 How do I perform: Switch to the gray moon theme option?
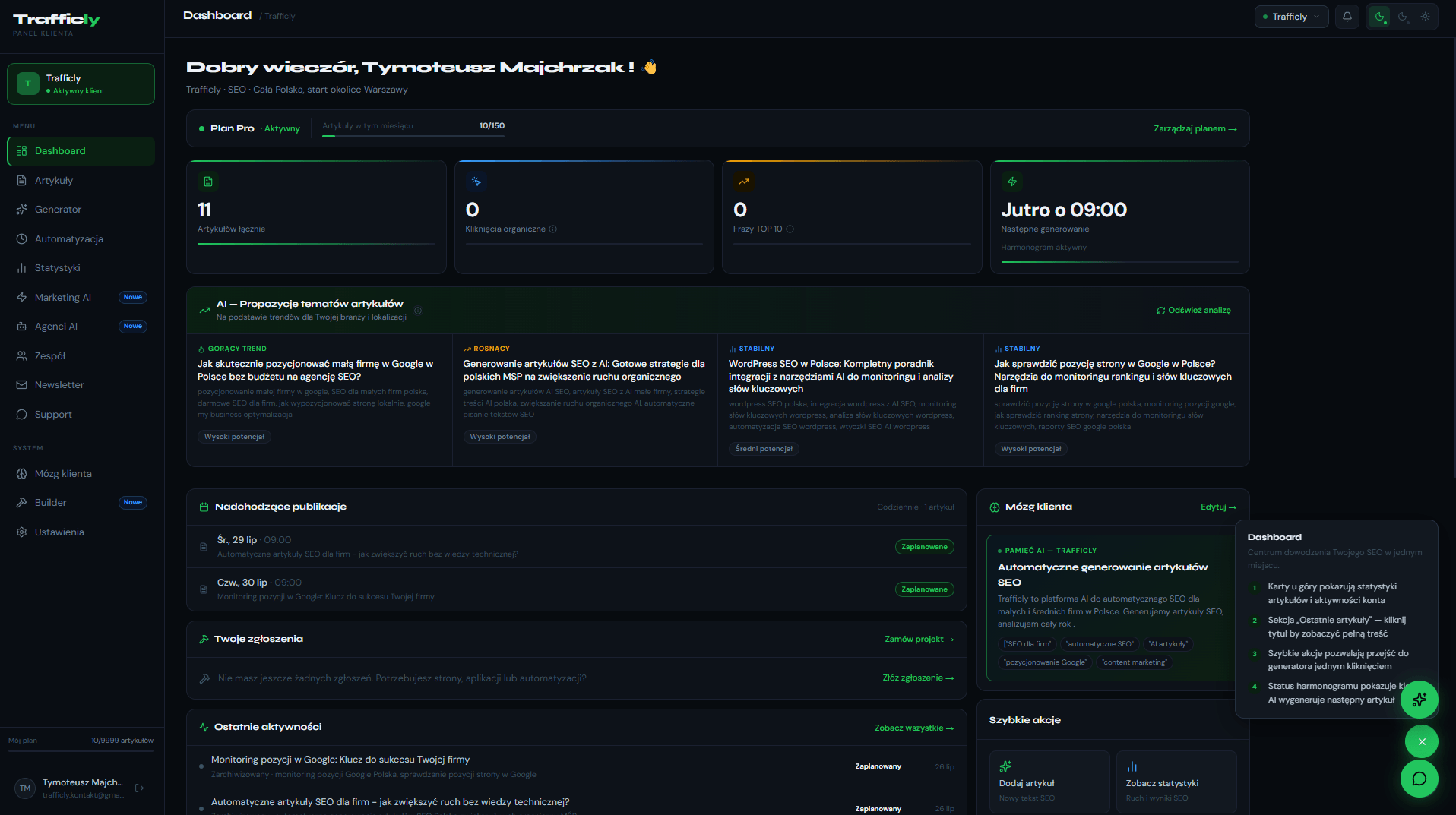coord(1403,17)
